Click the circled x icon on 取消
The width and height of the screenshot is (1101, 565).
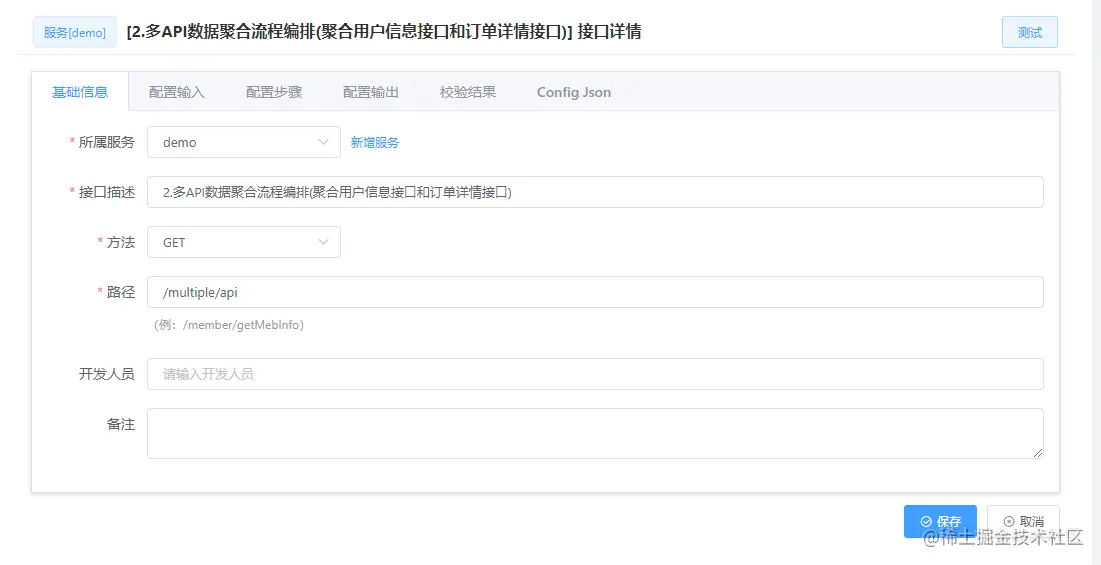[x=1009, y=521]
